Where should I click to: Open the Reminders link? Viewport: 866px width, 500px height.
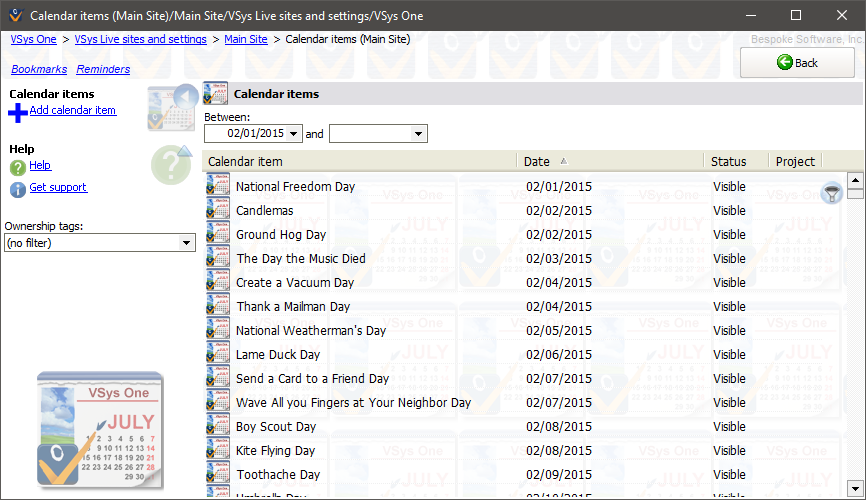[103, 69]
